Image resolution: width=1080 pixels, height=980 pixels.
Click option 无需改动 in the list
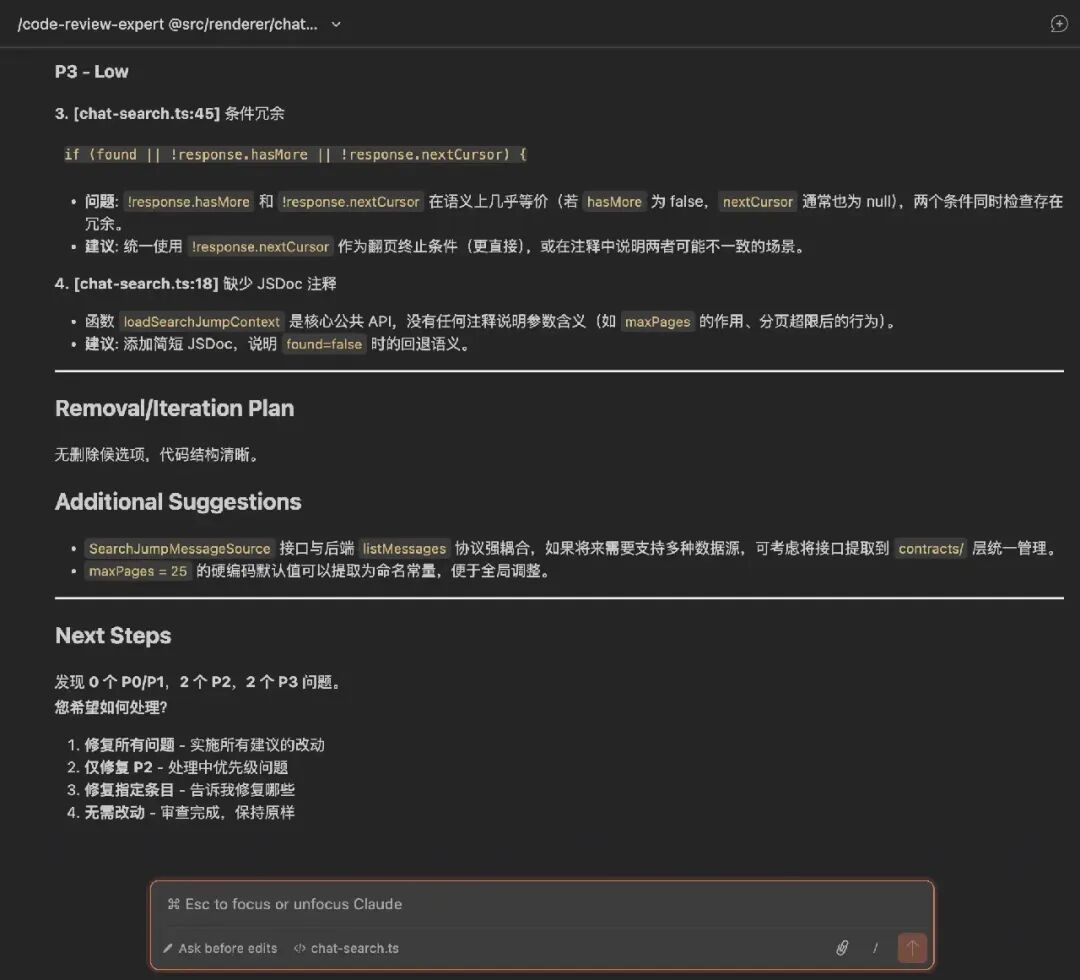(x=114, y=813)
